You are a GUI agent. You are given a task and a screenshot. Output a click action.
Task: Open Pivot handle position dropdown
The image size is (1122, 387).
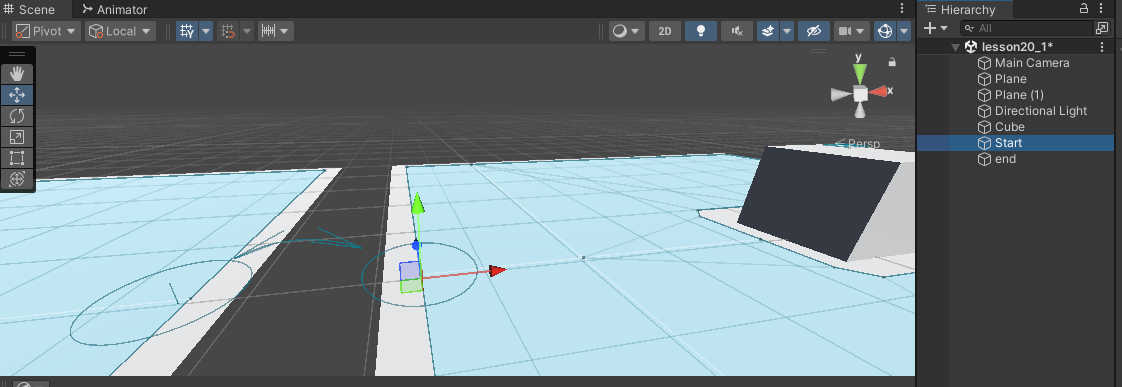(x=47, y=31)
